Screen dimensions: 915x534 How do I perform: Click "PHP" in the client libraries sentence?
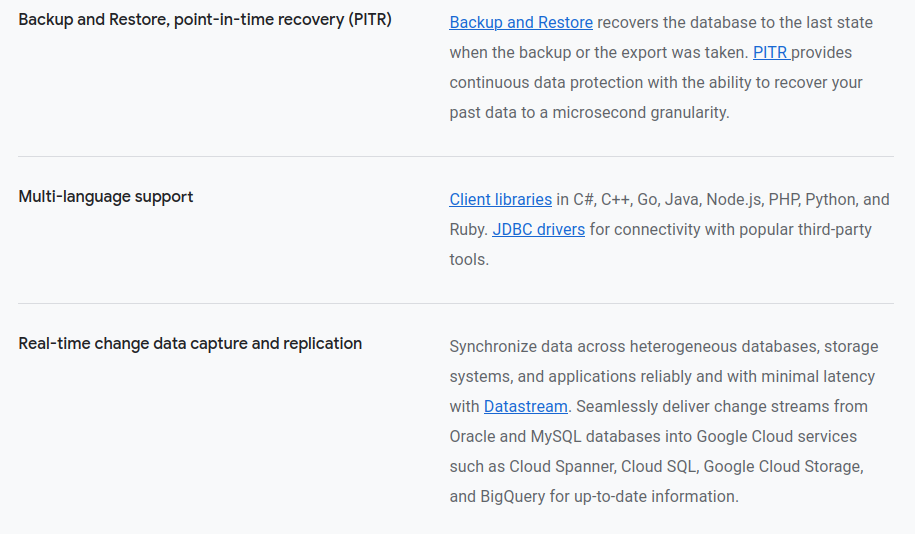click(x=785, y=199)
